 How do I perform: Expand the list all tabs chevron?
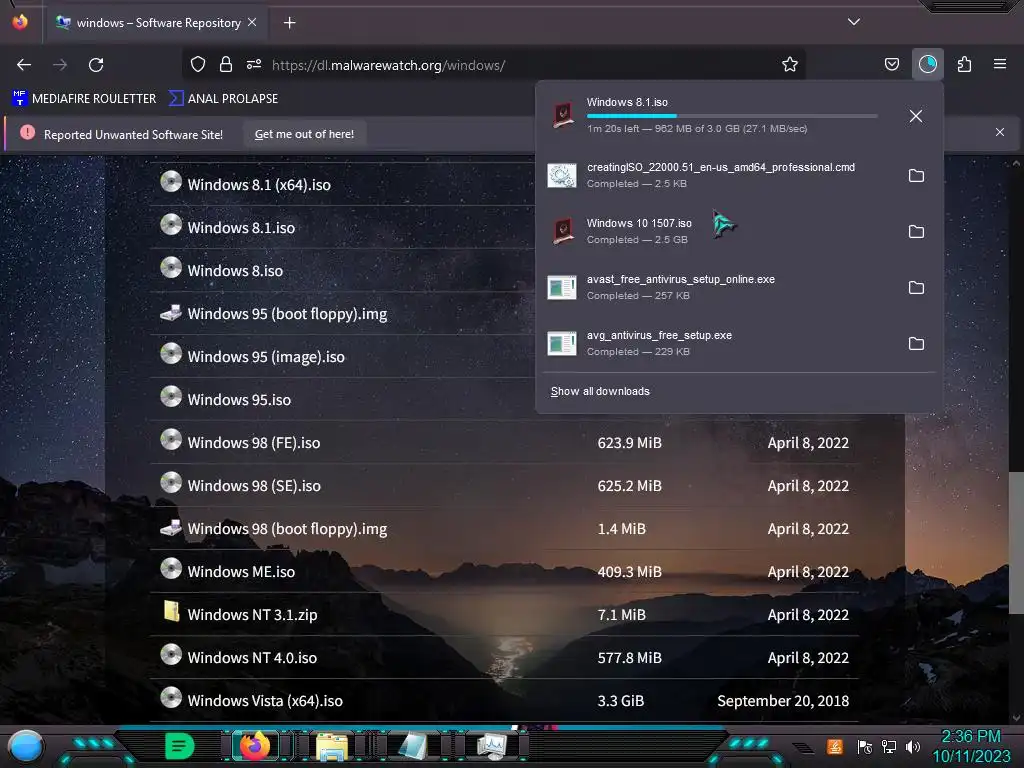[x=854, y=22]
